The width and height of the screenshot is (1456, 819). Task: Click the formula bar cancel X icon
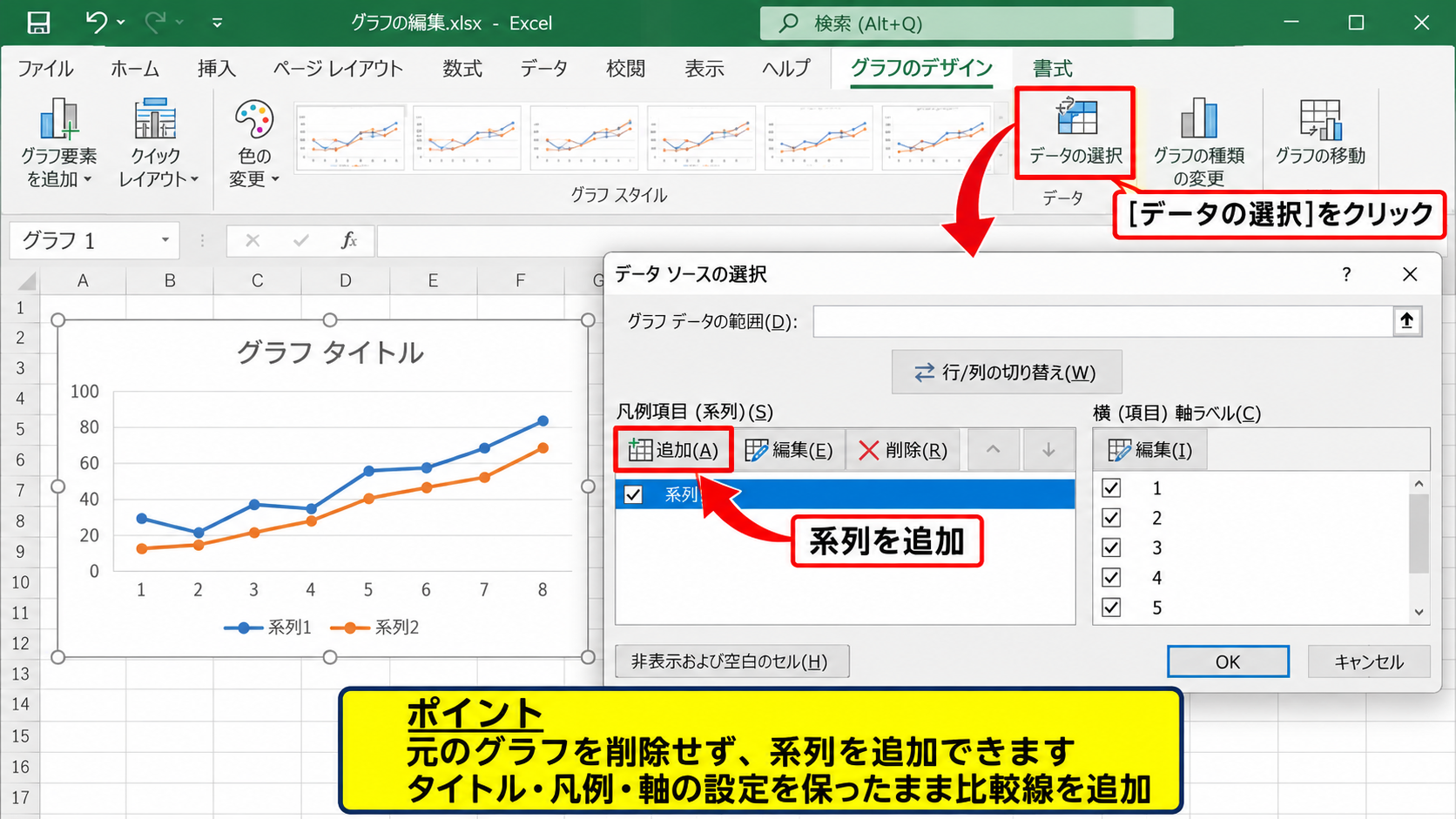pyautogui.click(x=253, y=240)
